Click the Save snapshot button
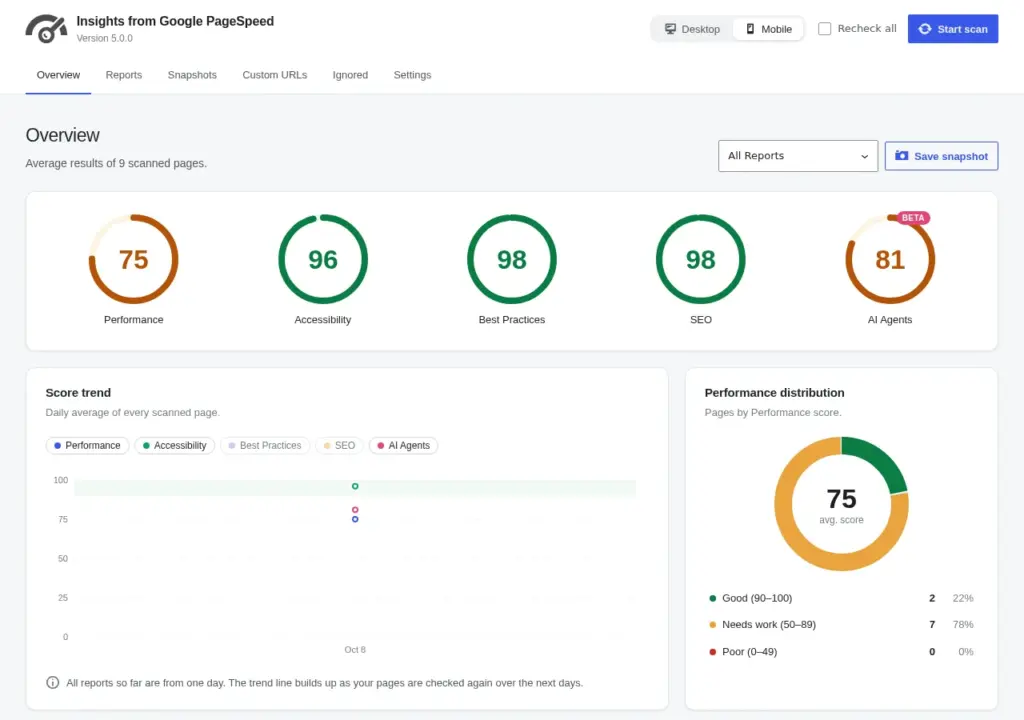The width and height of the screenshot is (1024, 720). (941, 155)
